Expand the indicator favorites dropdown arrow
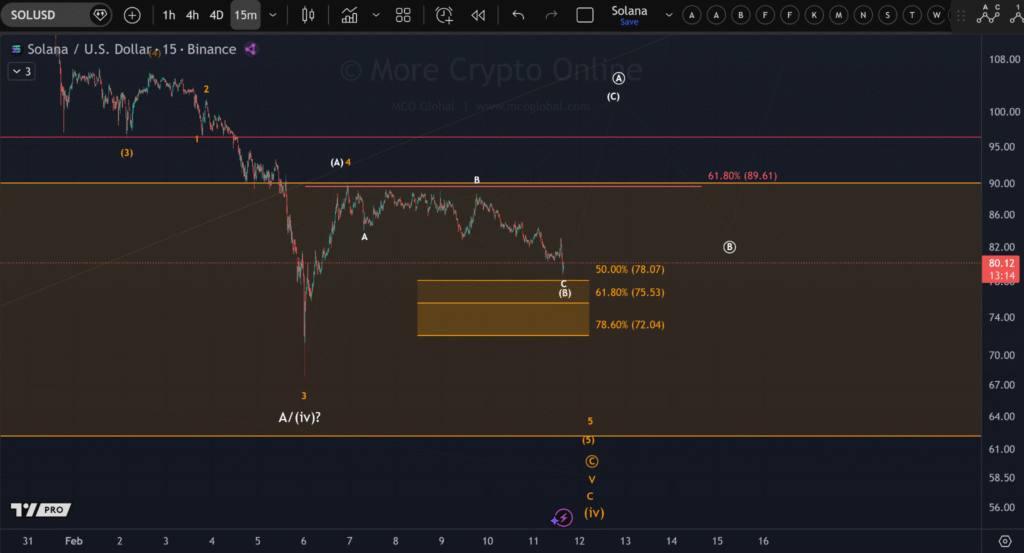Viewport: 1024px width, 553px height. (x=376, y=15)
